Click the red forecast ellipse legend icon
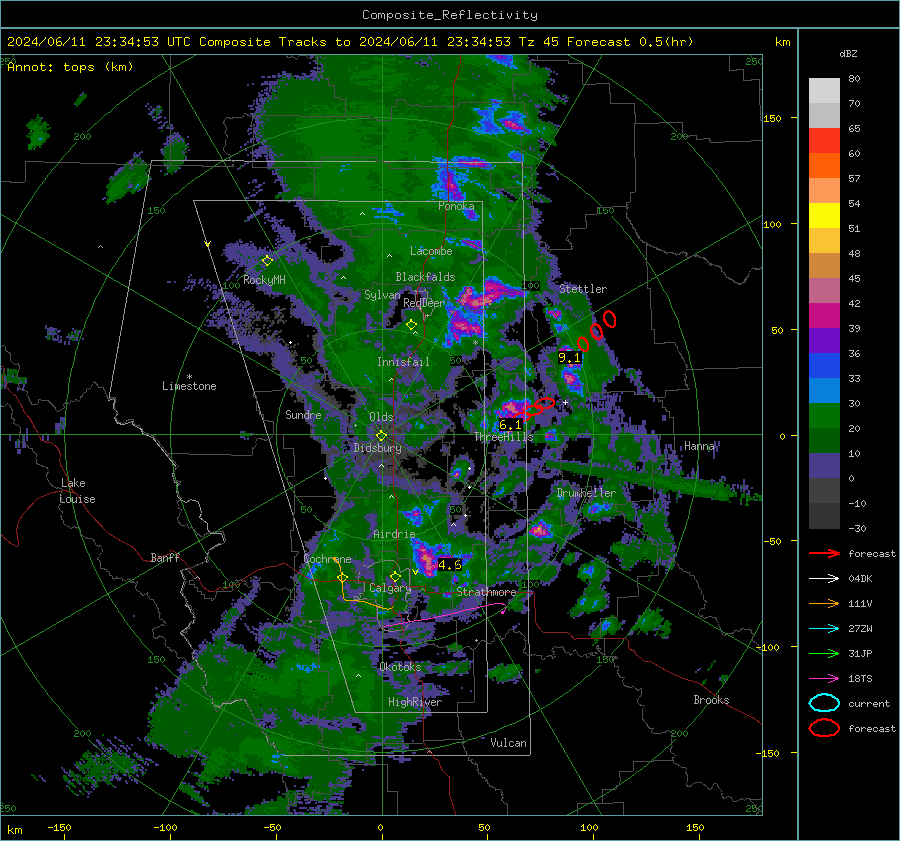The image size is (900, 841). [x=824, y=728]
